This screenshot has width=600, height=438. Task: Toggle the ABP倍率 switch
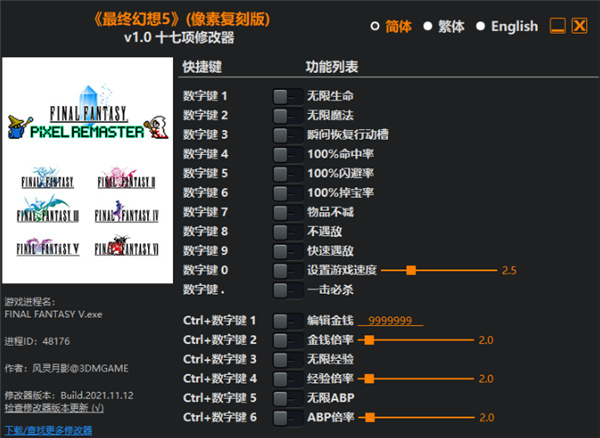pos(288,418)
